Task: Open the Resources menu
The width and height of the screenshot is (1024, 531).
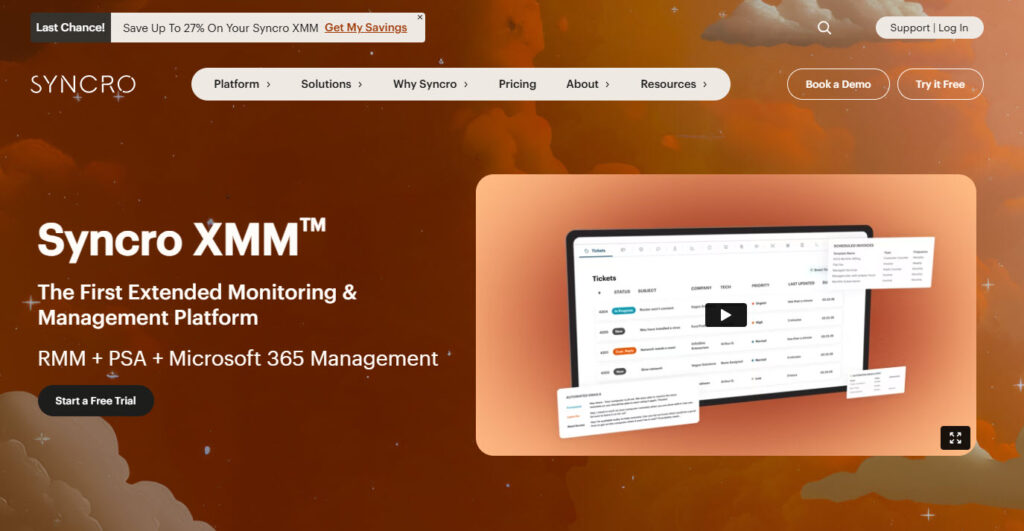Action: click(x=673, y=84)
